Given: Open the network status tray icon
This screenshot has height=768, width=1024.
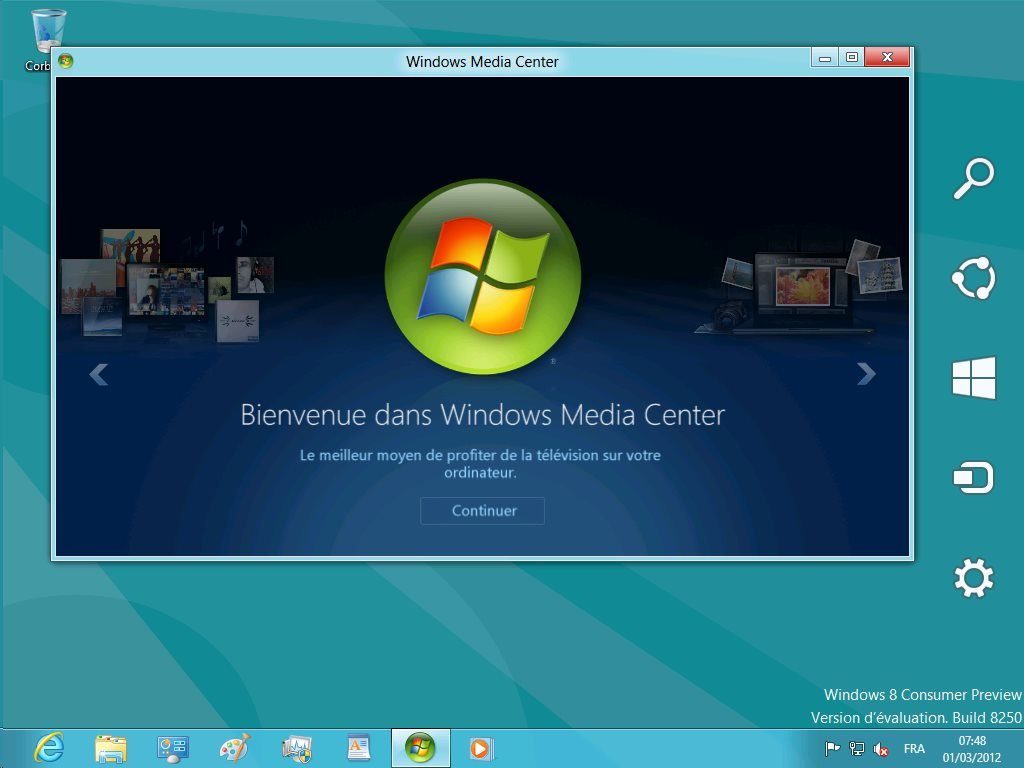Looking at the screenshot, I should pos(856,748).
